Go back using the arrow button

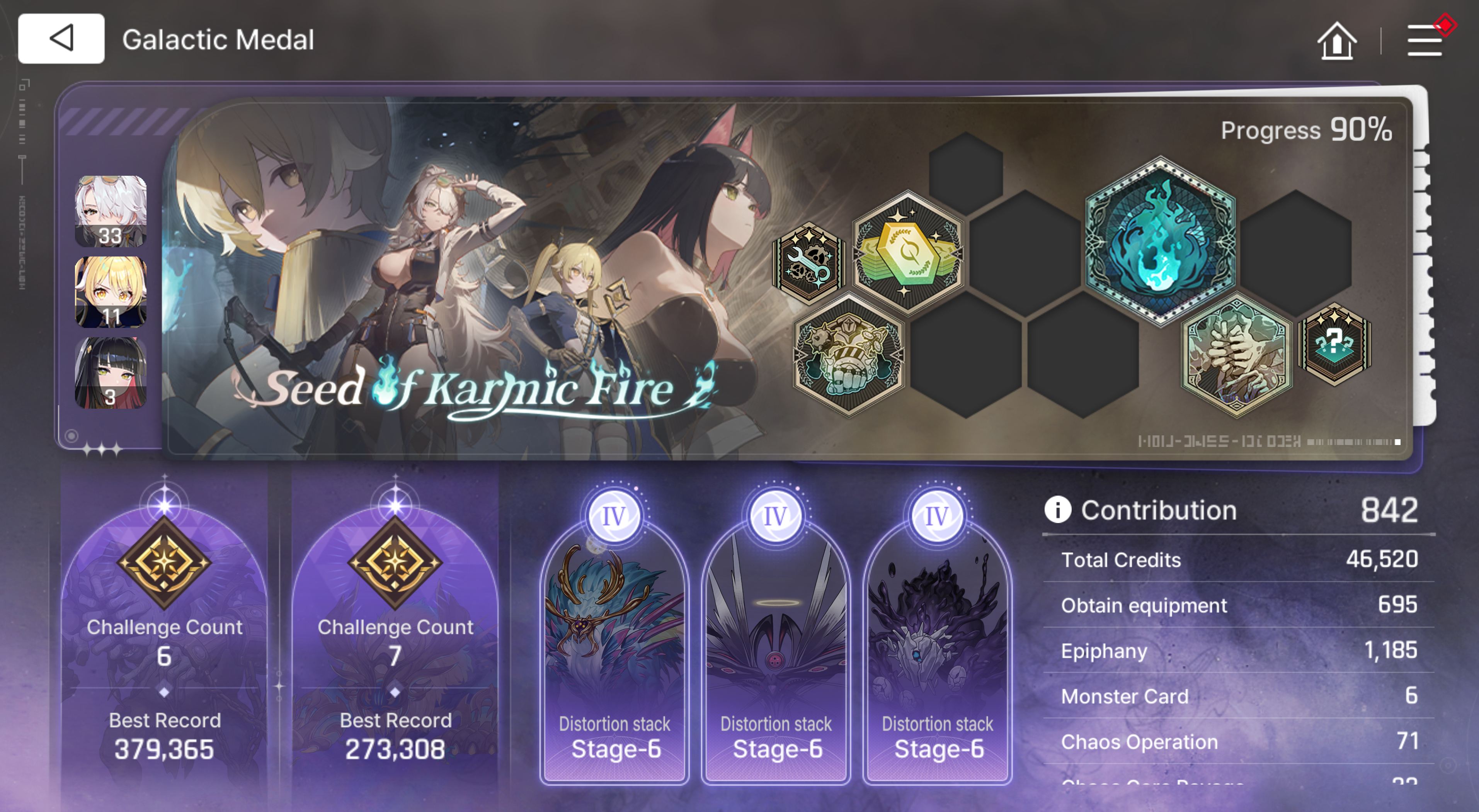click(61, 39)
